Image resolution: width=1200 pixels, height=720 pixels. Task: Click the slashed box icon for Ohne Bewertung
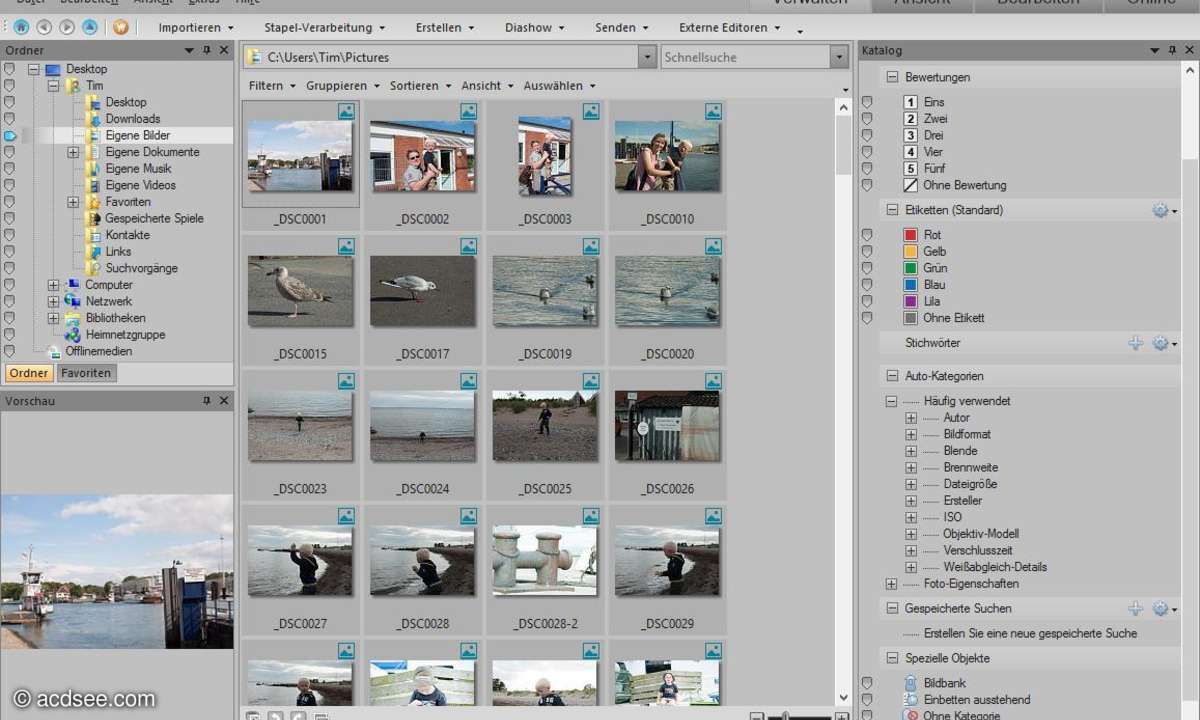[x=910, y=185]
